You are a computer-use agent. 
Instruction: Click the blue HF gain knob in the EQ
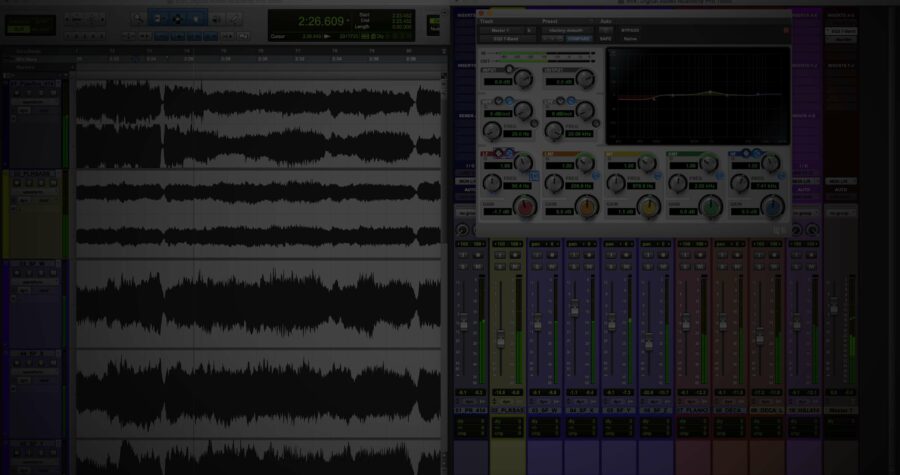point(772,207)
